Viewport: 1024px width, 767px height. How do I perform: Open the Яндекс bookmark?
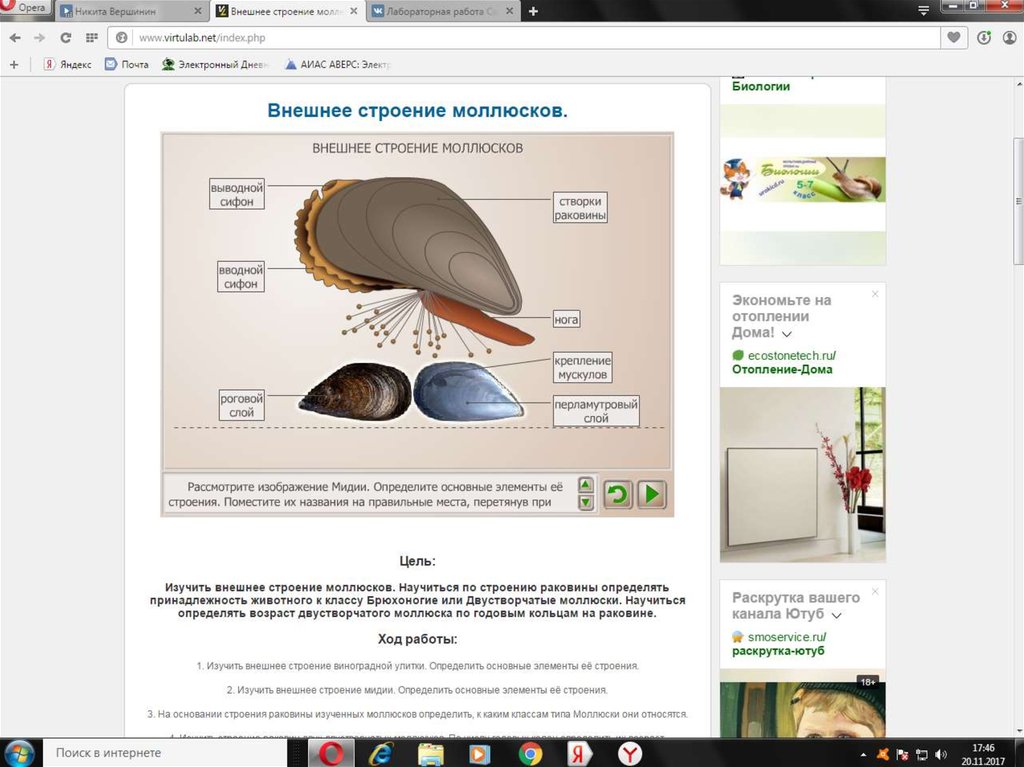[67, 64]
